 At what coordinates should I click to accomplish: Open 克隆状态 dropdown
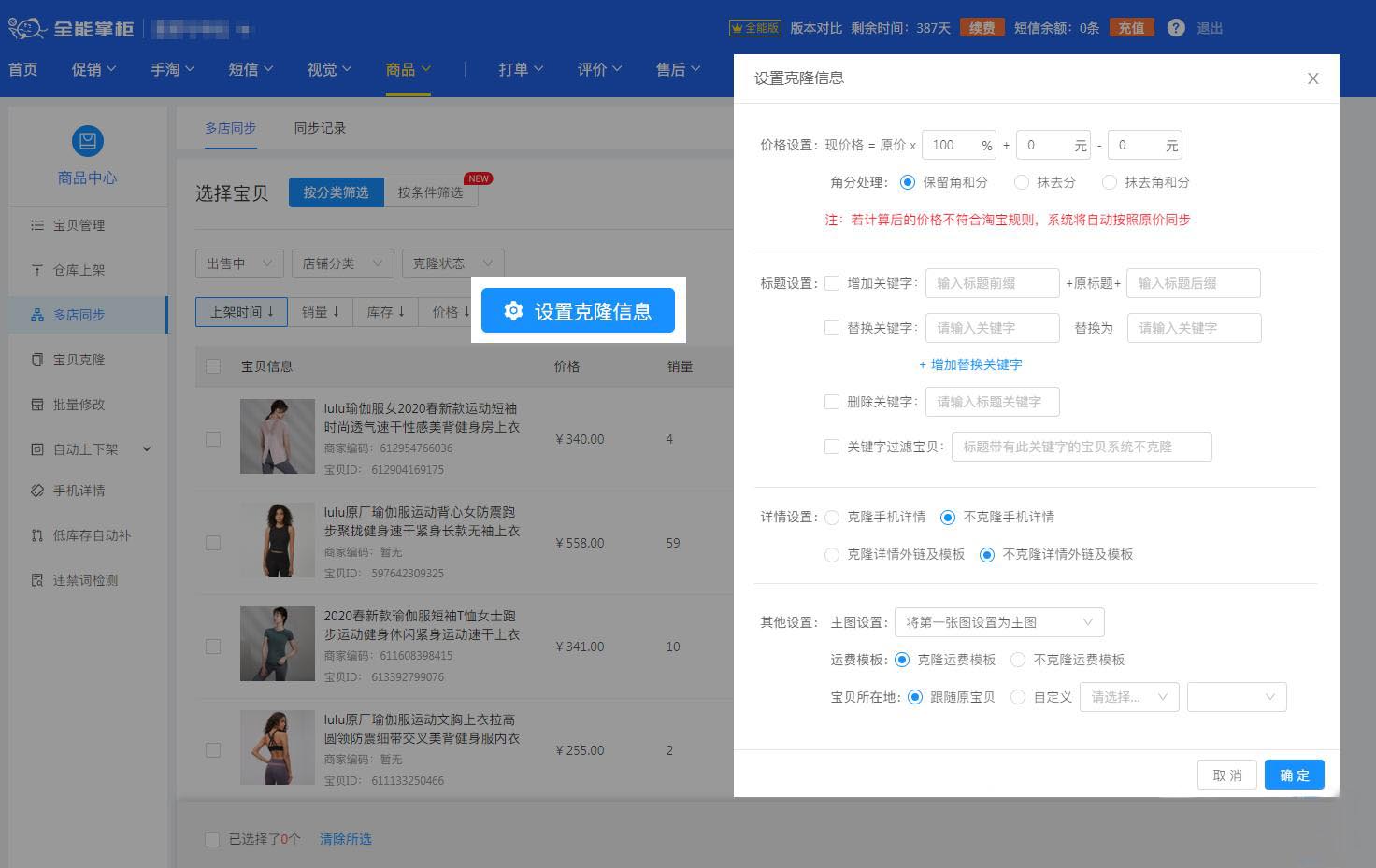452,263
